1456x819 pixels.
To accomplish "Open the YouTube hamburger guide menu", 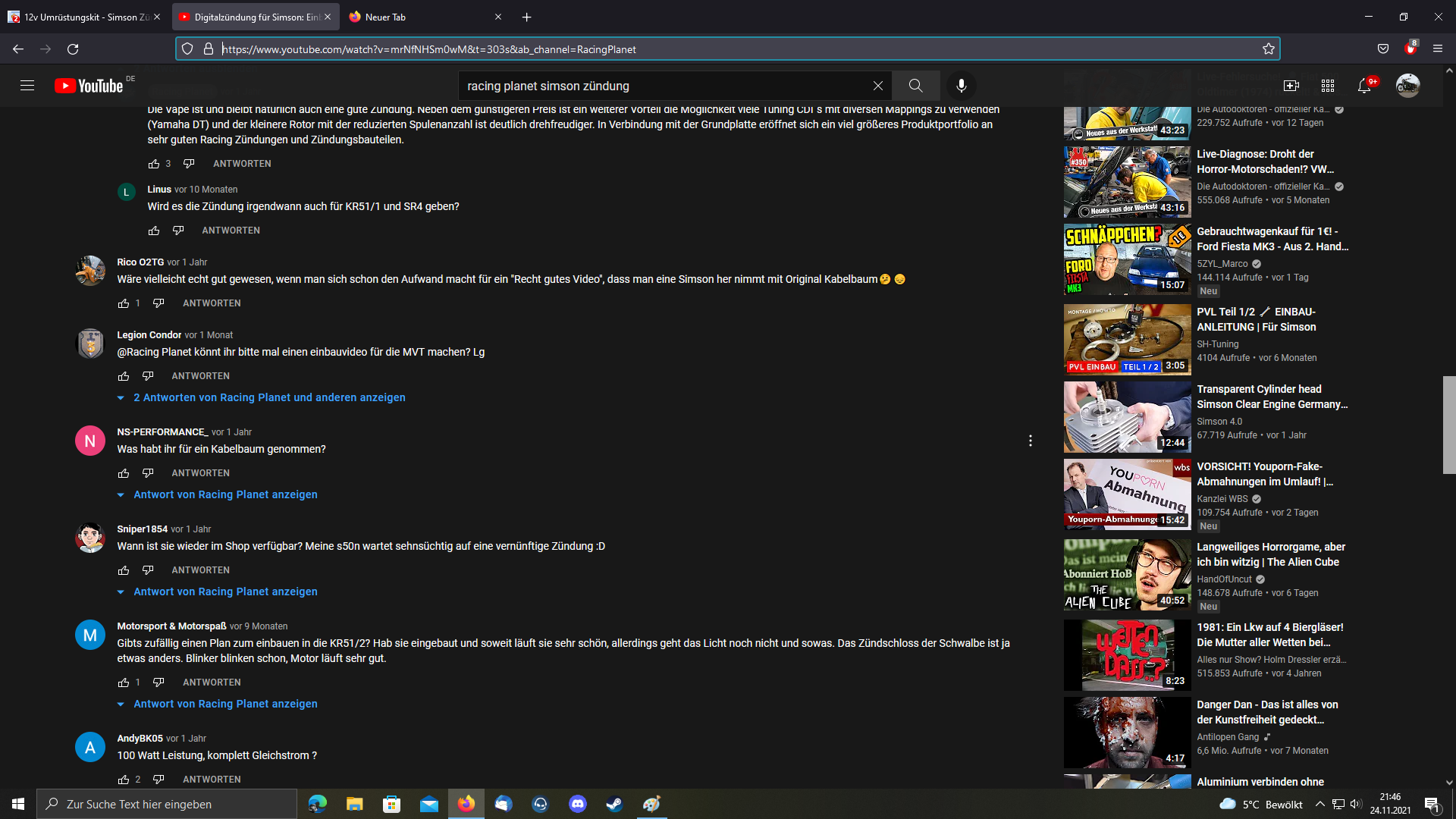I will coord(27,86).
